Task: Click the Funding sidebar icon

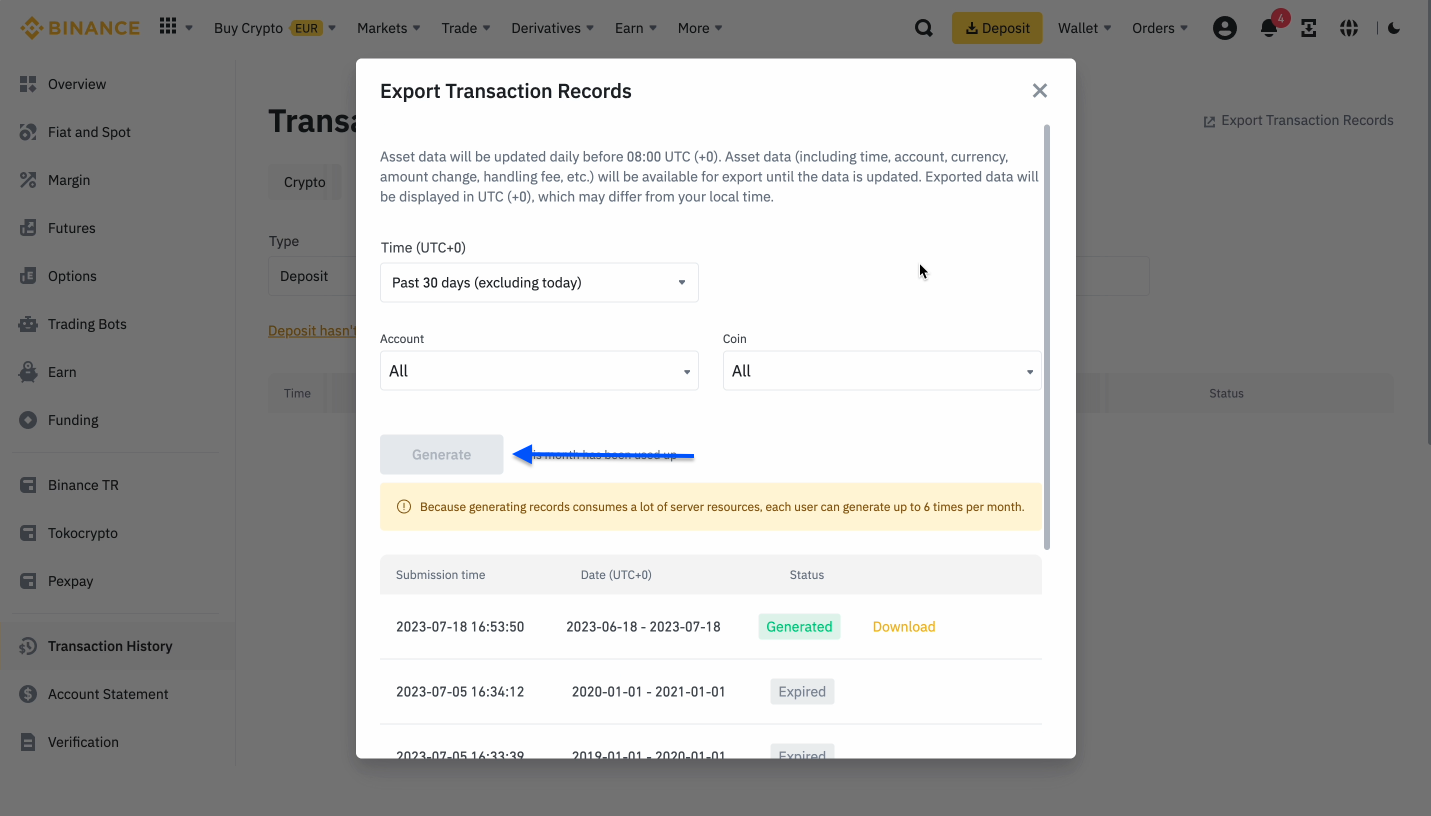Action: (x=28, y=420)
